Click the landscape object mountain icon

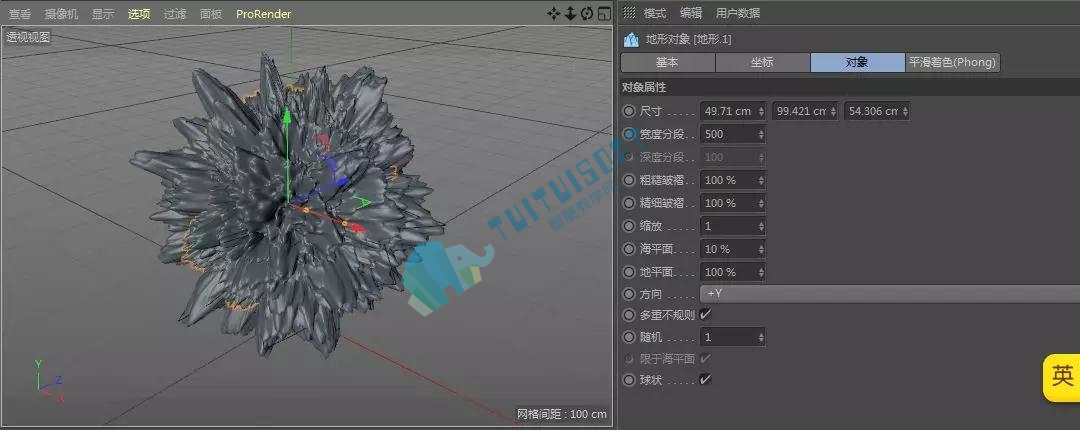tap(631, 40)
